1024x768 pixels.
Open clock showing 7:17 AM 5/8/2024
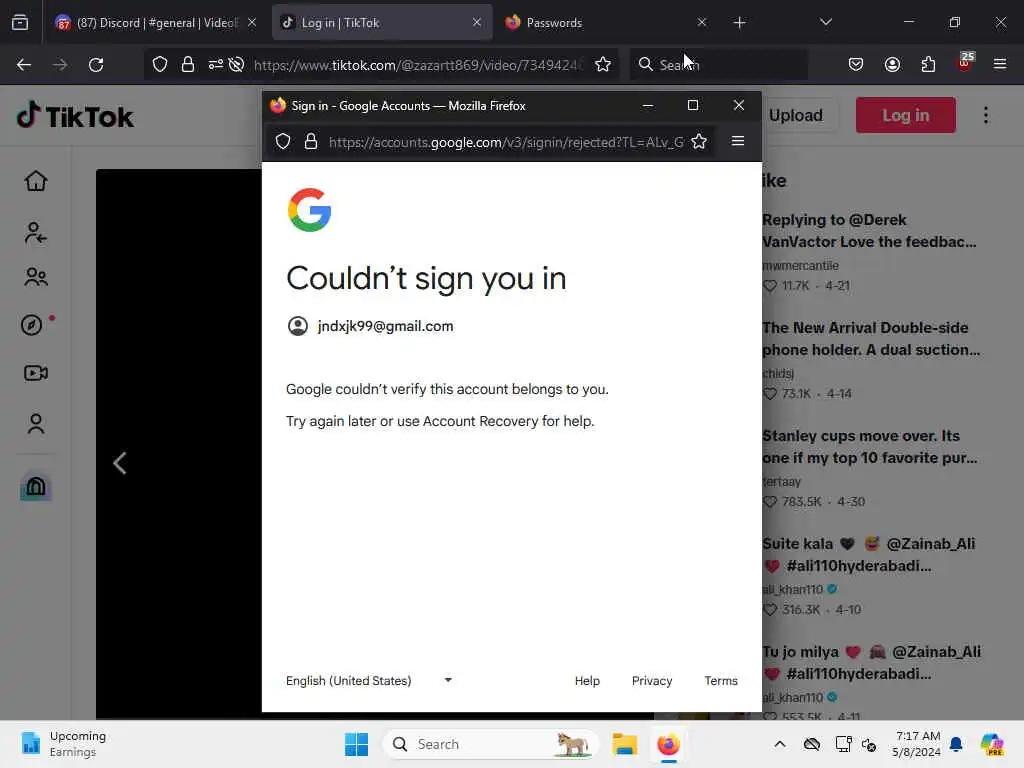tap(917, 744)
